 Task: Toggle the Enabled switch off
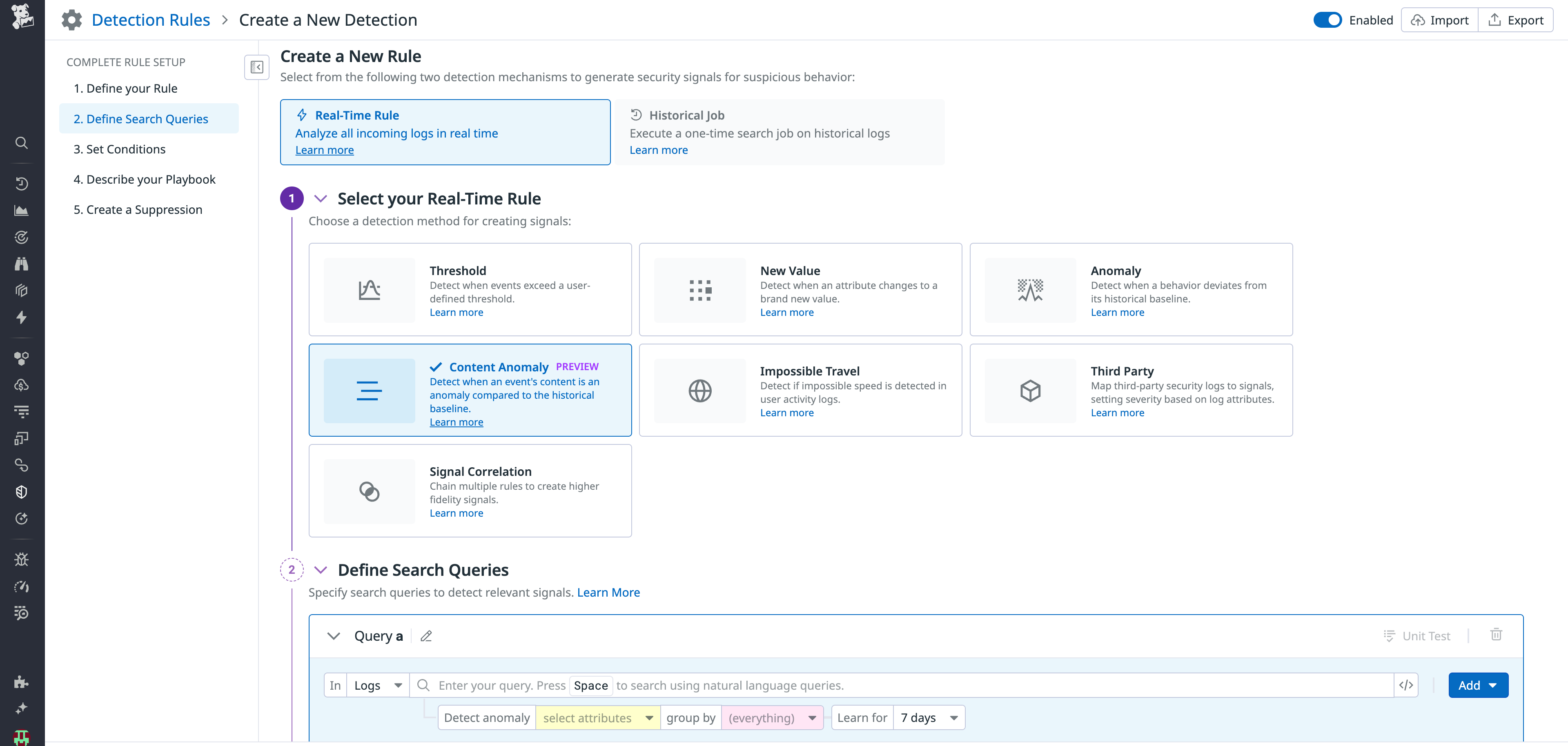(x=1328, y=20)
